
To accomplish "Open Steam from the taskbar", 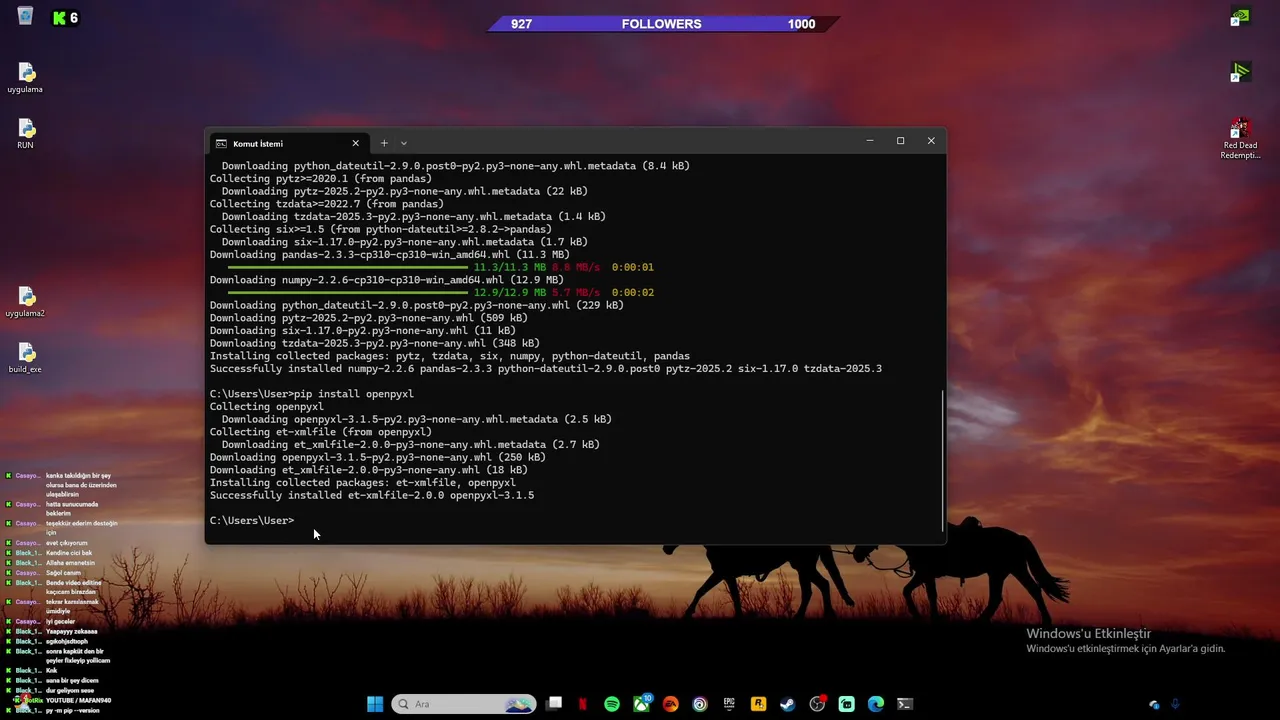I will click(787, 704).
